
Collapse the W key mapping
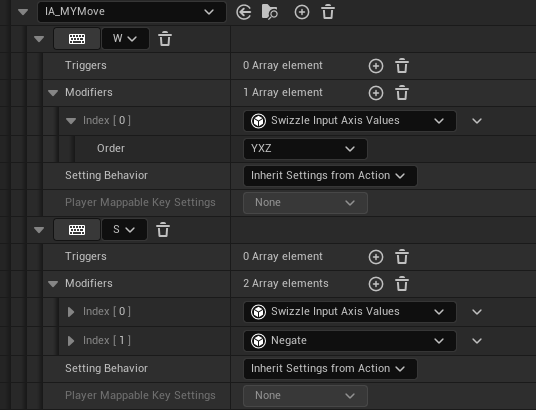(39, 39)
